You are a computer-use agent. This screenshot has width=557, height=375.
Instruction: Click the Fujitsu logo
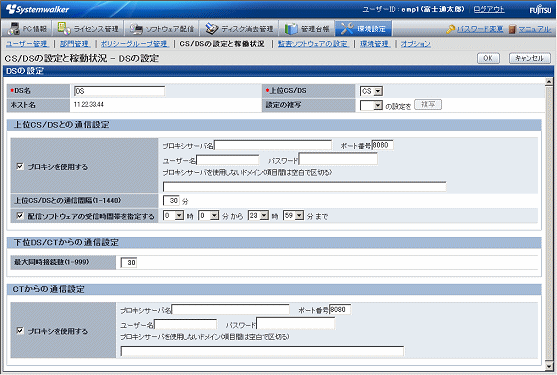pyautogui.click(x=540, y=10)
